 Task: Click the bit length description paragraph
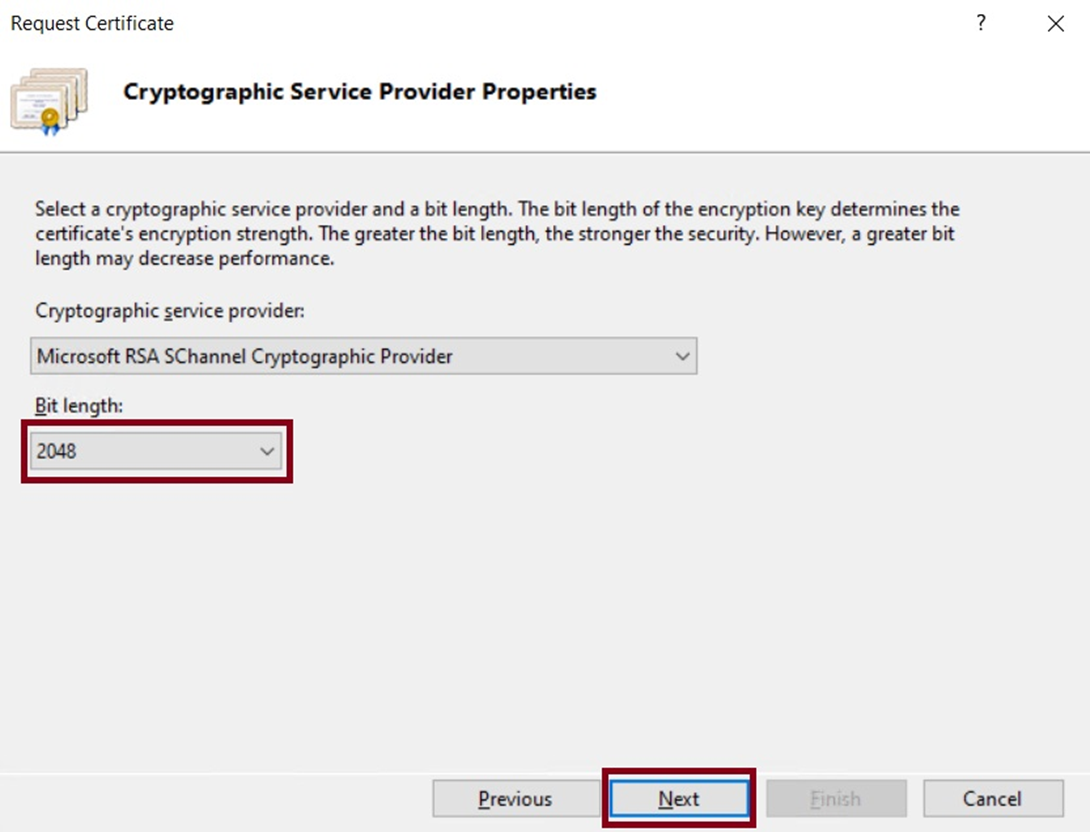click(x=497, y=234)
